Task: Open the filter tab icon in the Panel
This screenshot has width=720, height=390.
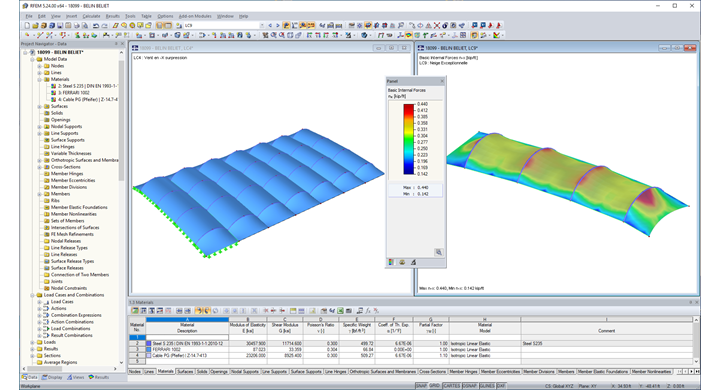Action: click(413, 262)
